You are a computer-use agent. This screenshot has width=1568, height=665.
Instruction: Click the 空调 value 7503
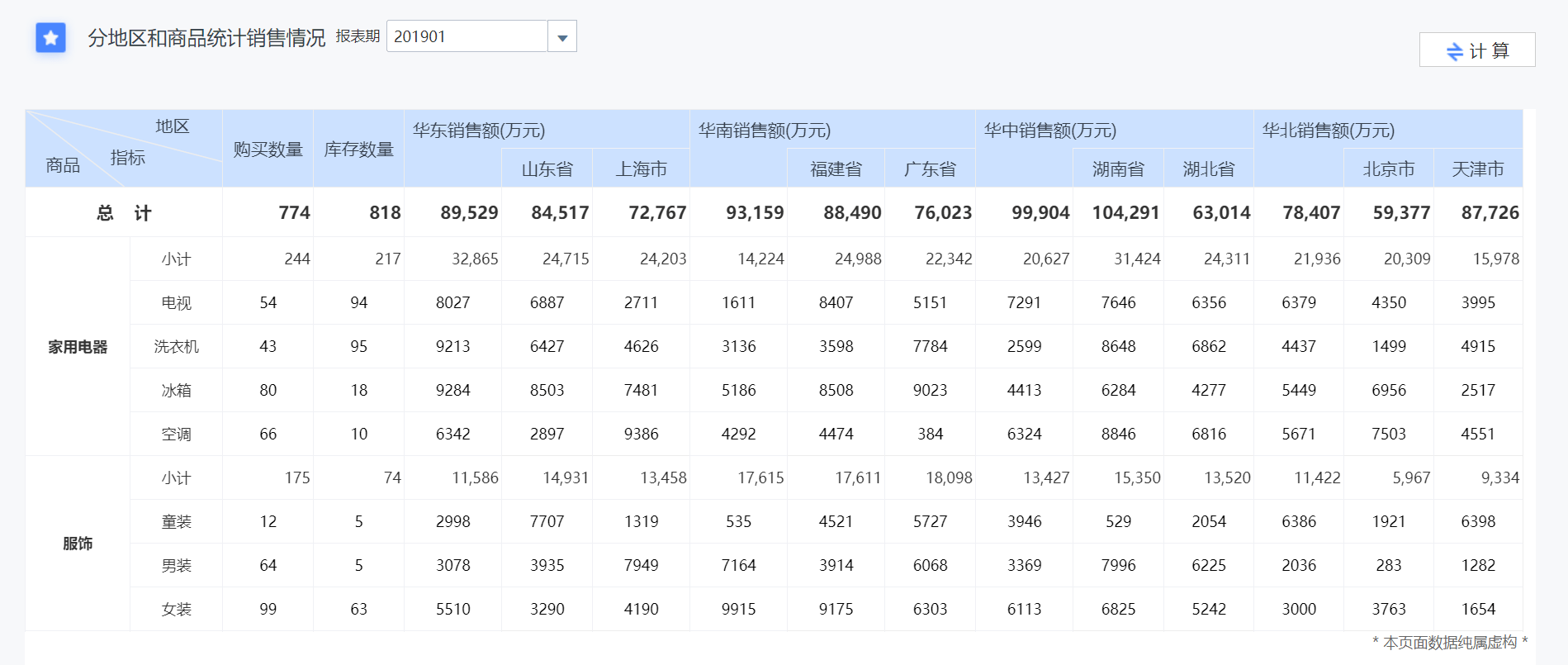coord(1389,435)
